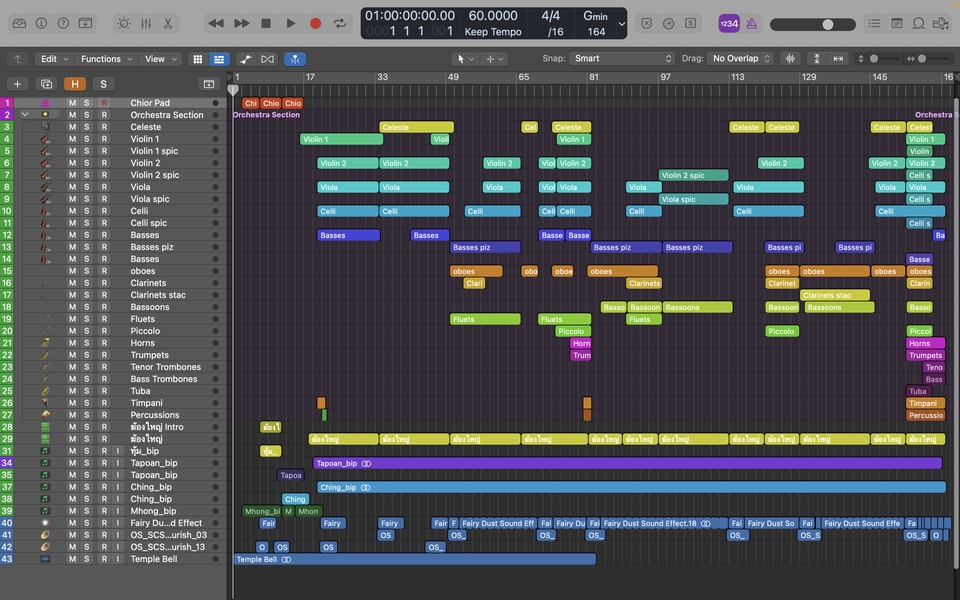Open the Functions menu

pos(106,59)
